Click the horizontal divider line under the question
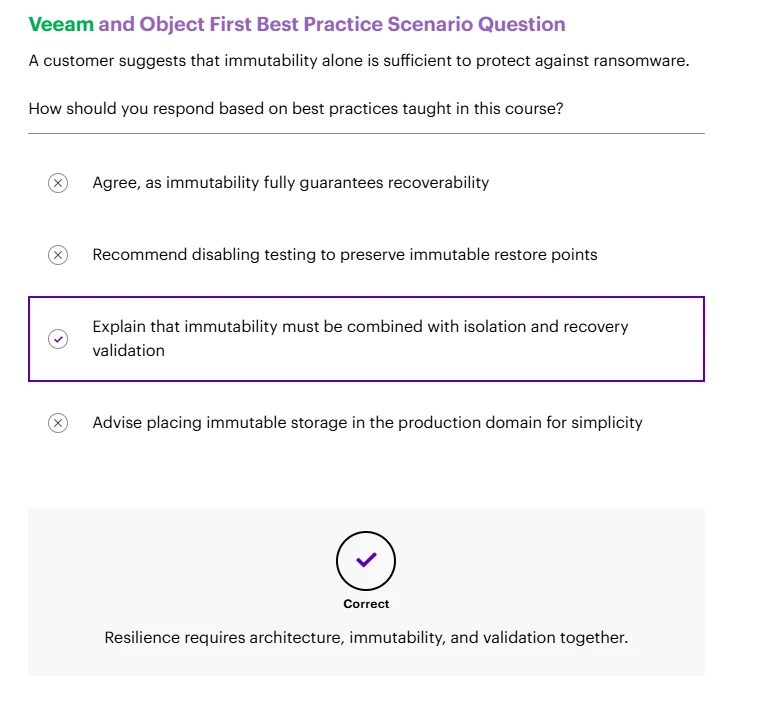Image resolution: width=767 pixels, height=707 pixels. [366, 133]
